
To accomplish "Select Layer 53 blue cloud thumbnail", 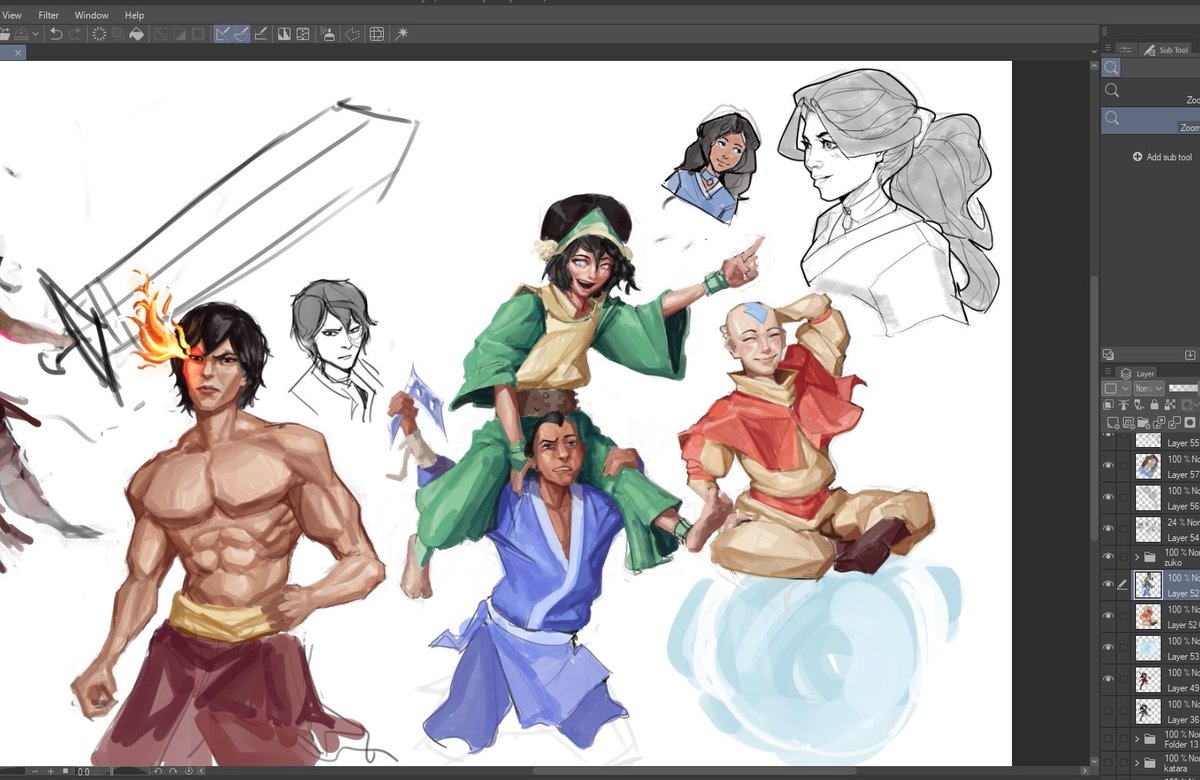I will pyautogui.click(x=1148, y=647).
